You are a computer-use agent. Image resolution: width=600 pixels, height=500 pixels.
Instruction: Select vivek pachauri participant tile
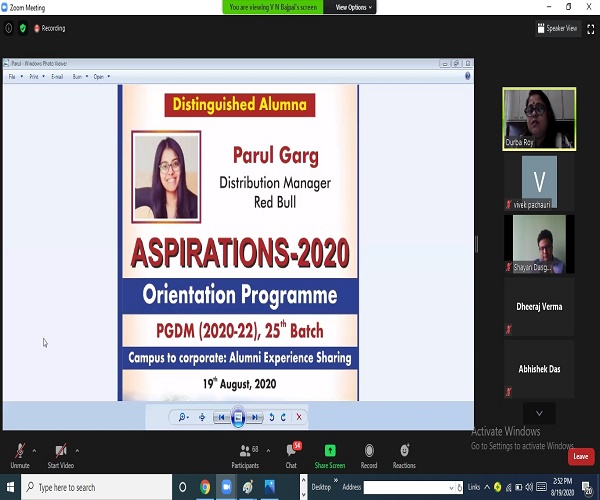pyautogui.click(x=539, y=182)
